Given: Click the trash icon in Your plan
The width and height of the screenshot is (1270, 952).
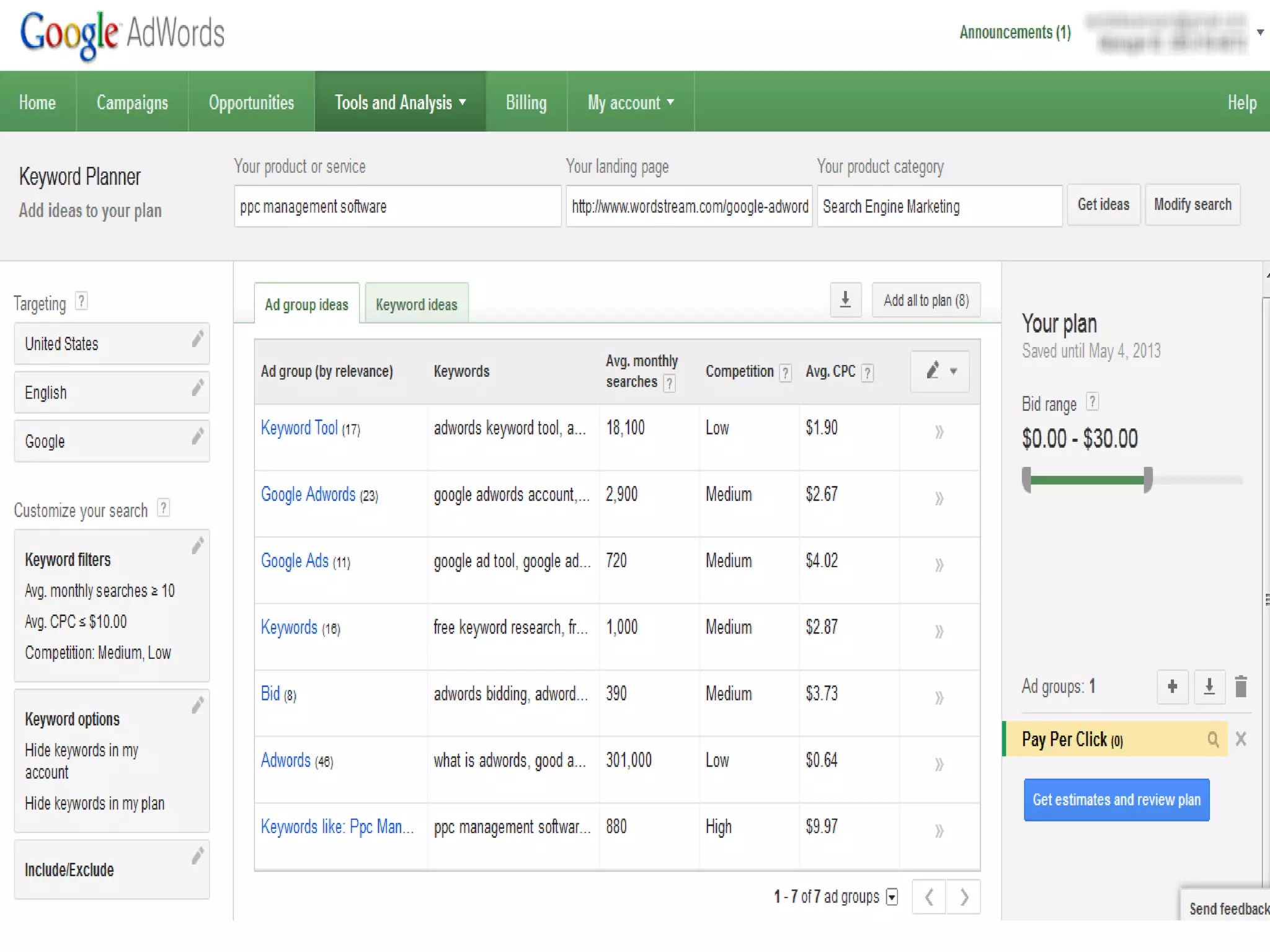Looking at the screenshot, I should [x=1240, y=686].
